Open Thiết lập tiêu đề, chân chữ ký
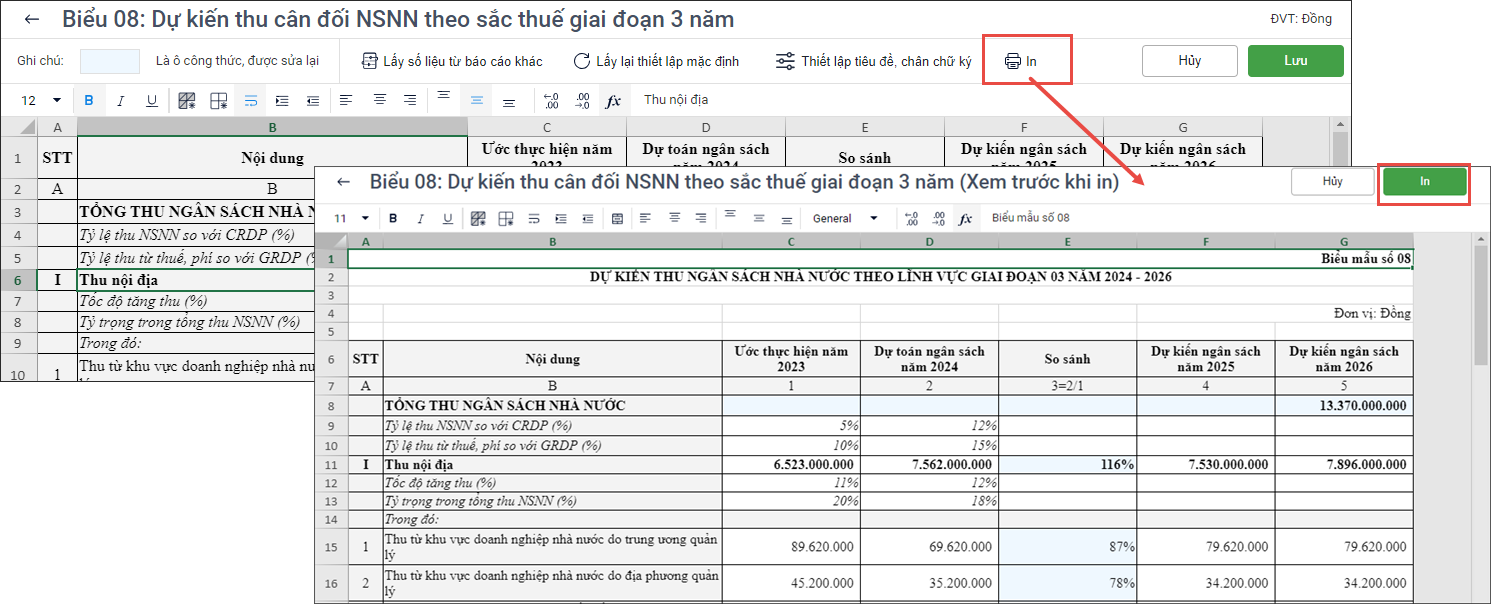This screenshot has height=614, width=1506. pyautogui.click(x=874, y=61)
